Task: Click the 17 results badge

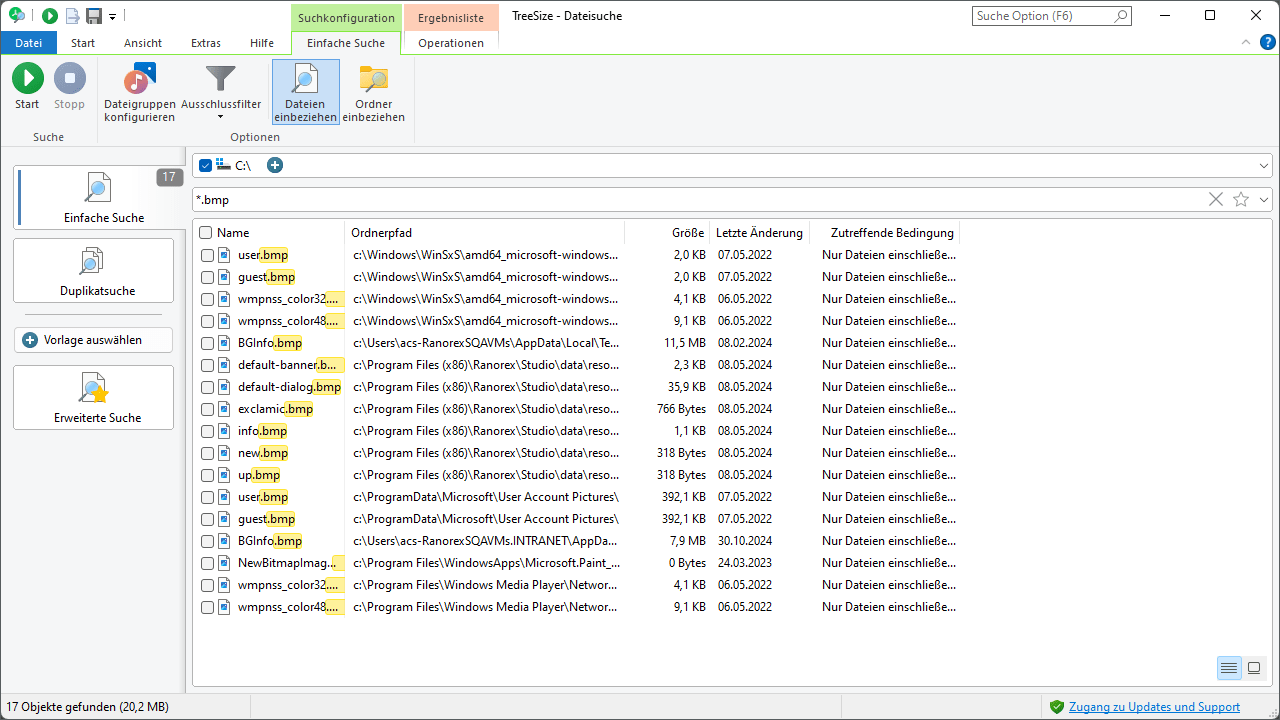Action: click(169, 177)
